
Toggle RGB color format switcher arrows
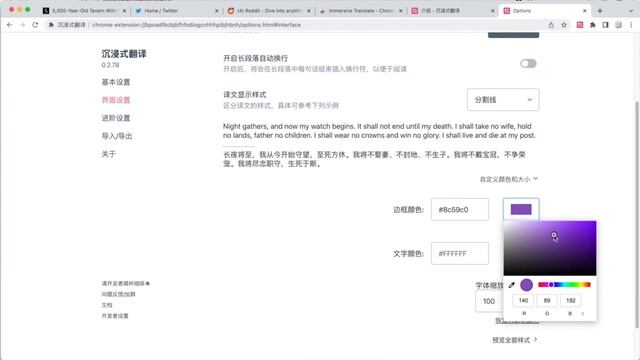point(583,313)
